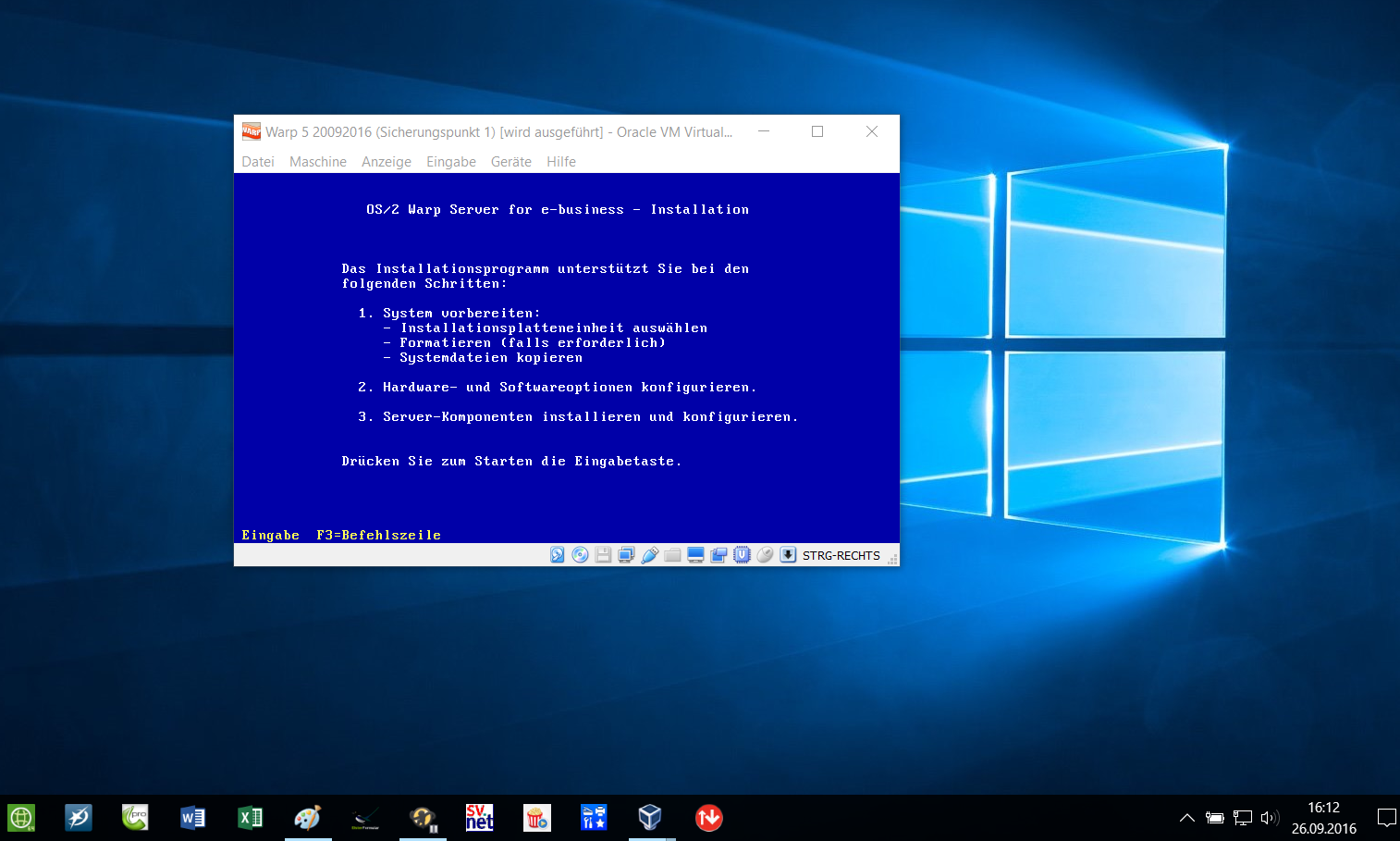Click 'Formatieren (falls erforderlich)' line
1400x841 pixels.
click(524, 343)
